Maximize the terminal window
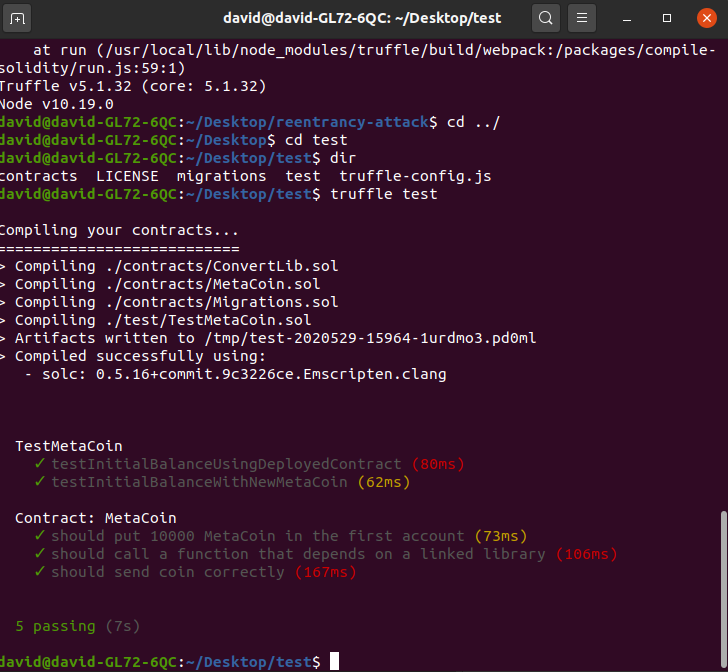 coord(667,19)
